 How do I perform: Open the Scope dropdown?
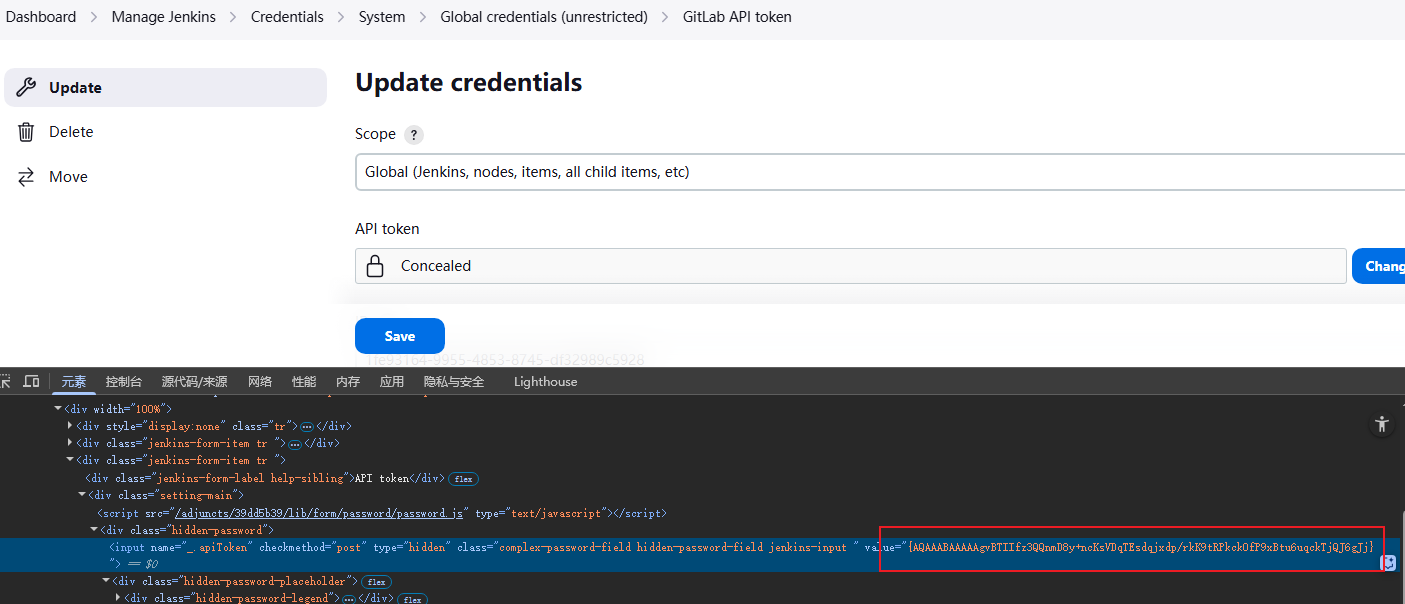(x=880, y=172)
